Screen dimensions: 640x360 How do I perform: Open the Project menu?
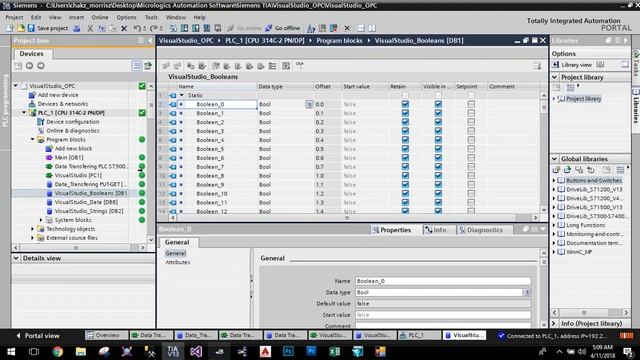(14, 18)
